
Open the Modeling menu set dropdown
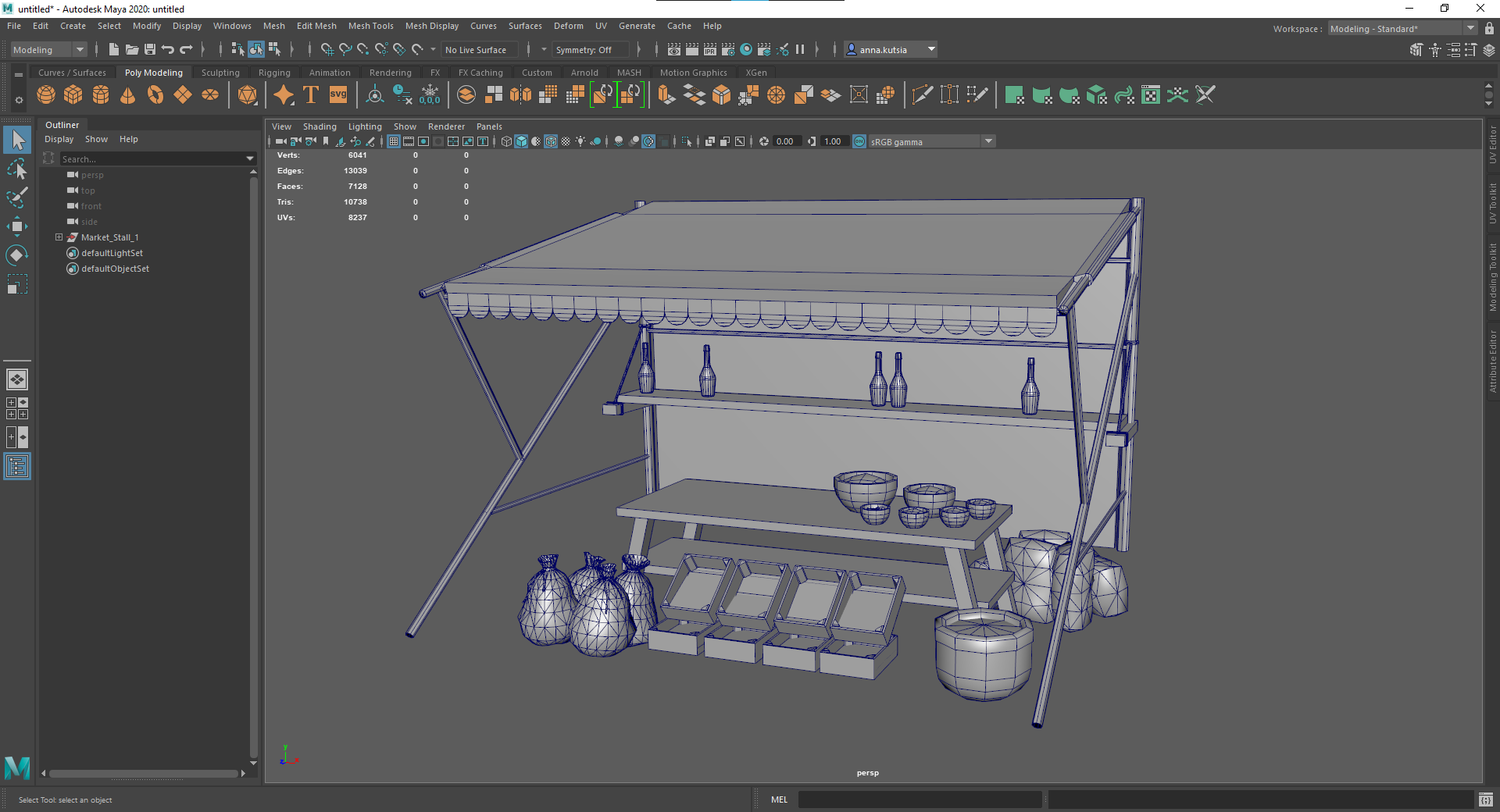pyautogui.click(x=48, y=49)
